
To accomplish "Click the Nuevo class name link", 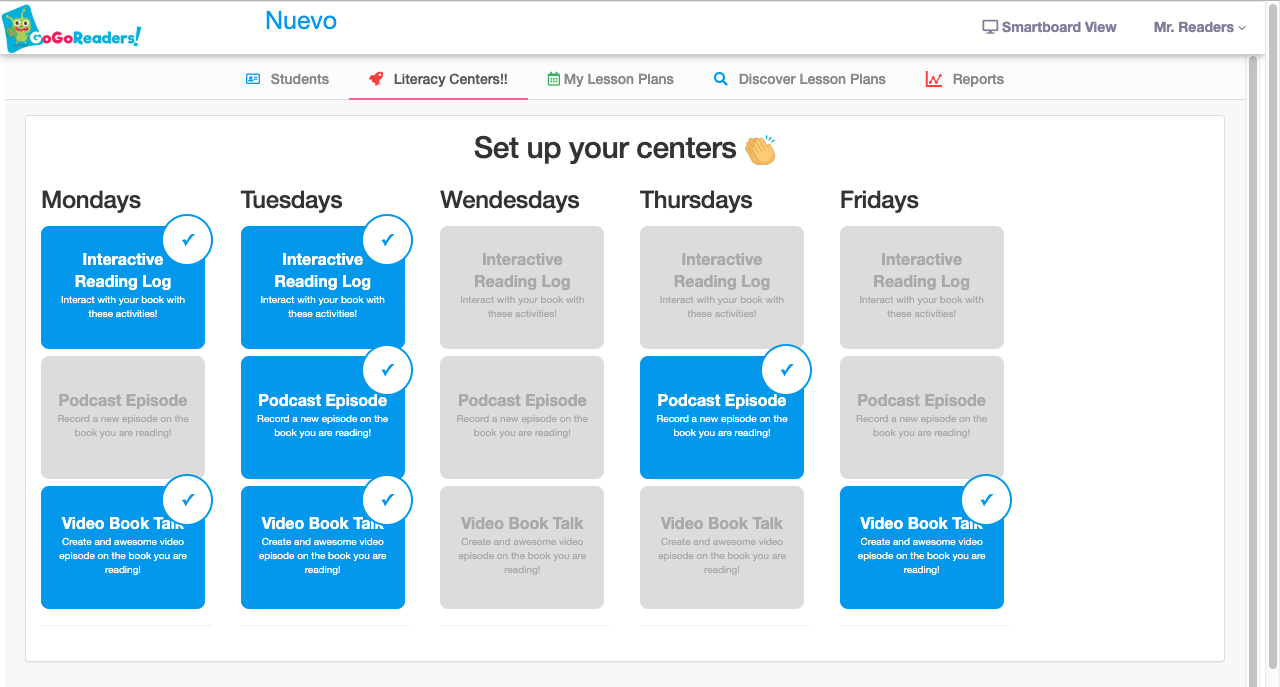I will [301, 20].
